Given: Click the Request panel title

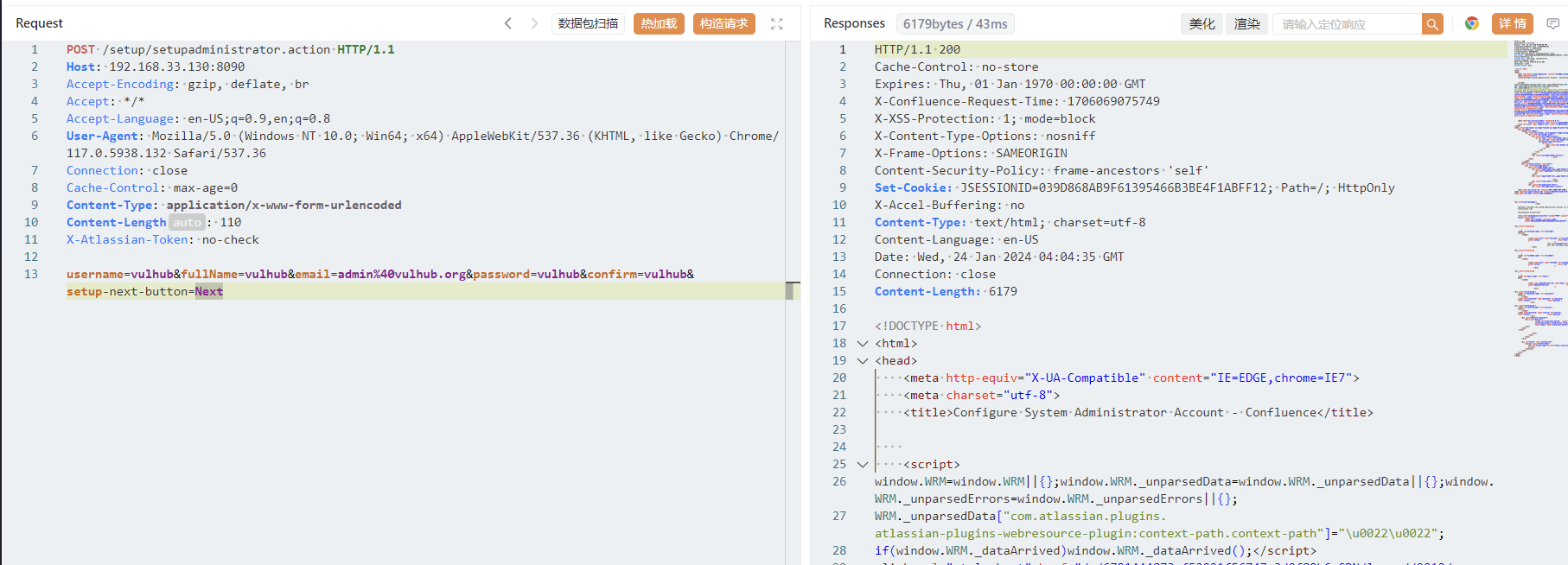Looking at the screenshot, I should (39, 23).
